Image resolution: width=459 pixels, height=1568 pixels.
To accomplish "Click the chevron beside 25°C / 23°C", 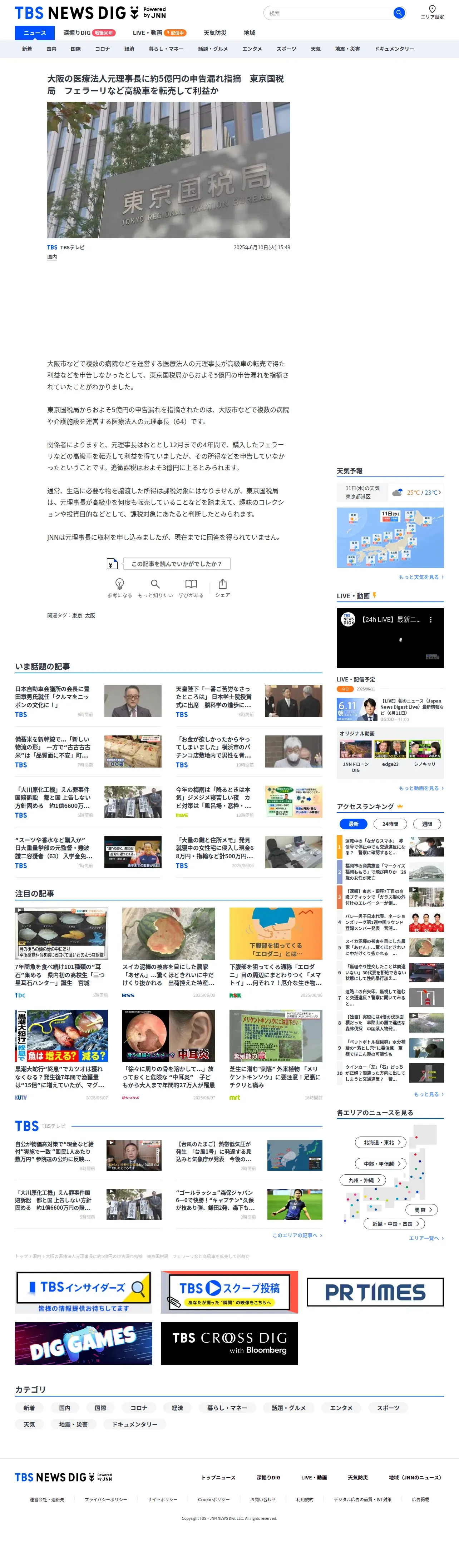I will pyautogui.click(x=439, y=493).
